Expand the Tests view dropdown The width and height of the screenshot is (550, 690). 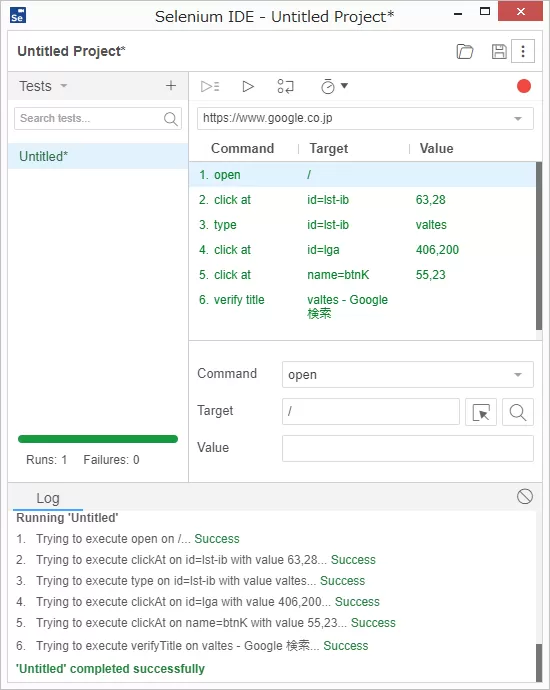click(64, 86)
